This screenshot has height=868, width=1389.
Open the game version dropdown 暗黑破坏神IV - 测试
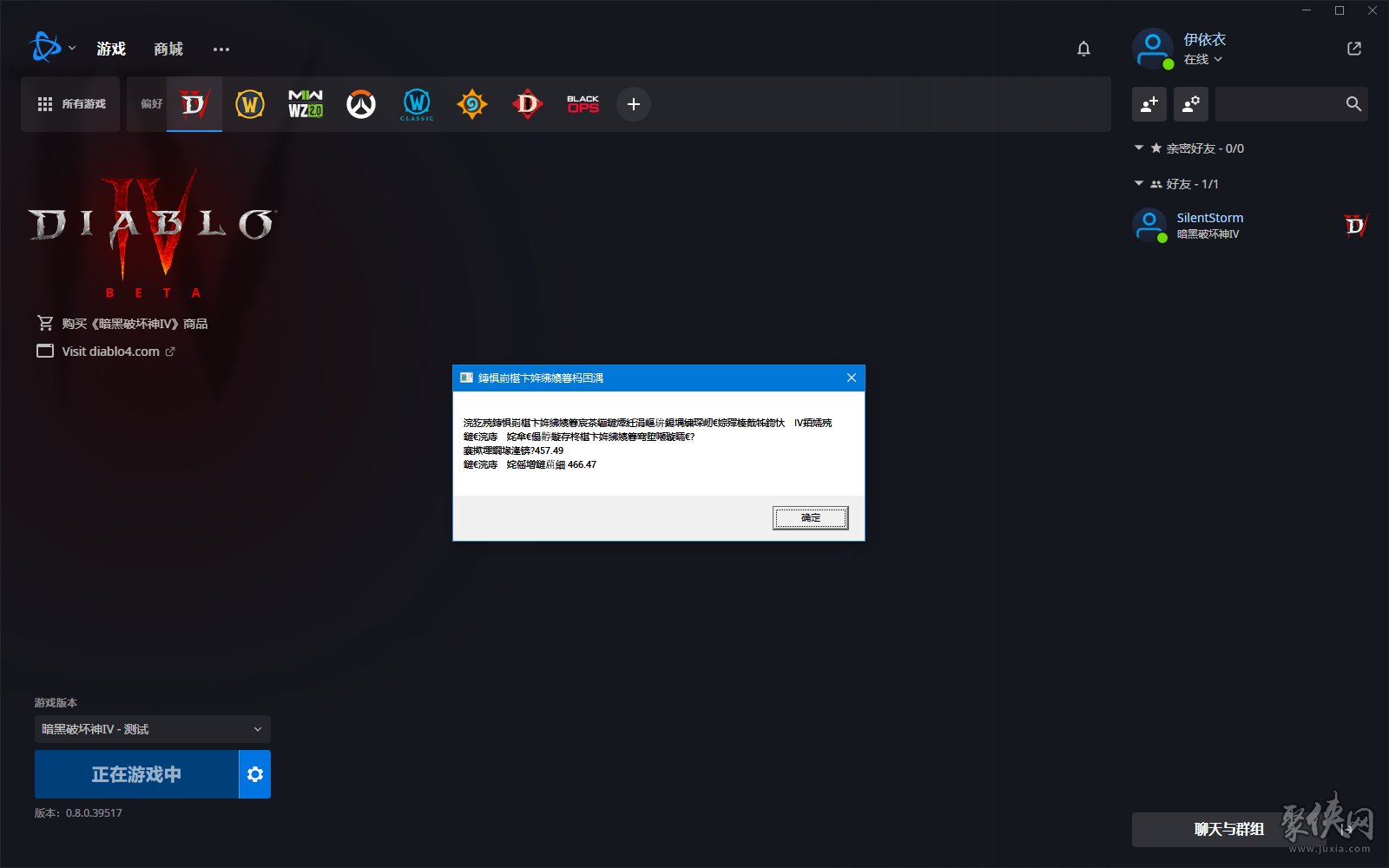[153, 729]
